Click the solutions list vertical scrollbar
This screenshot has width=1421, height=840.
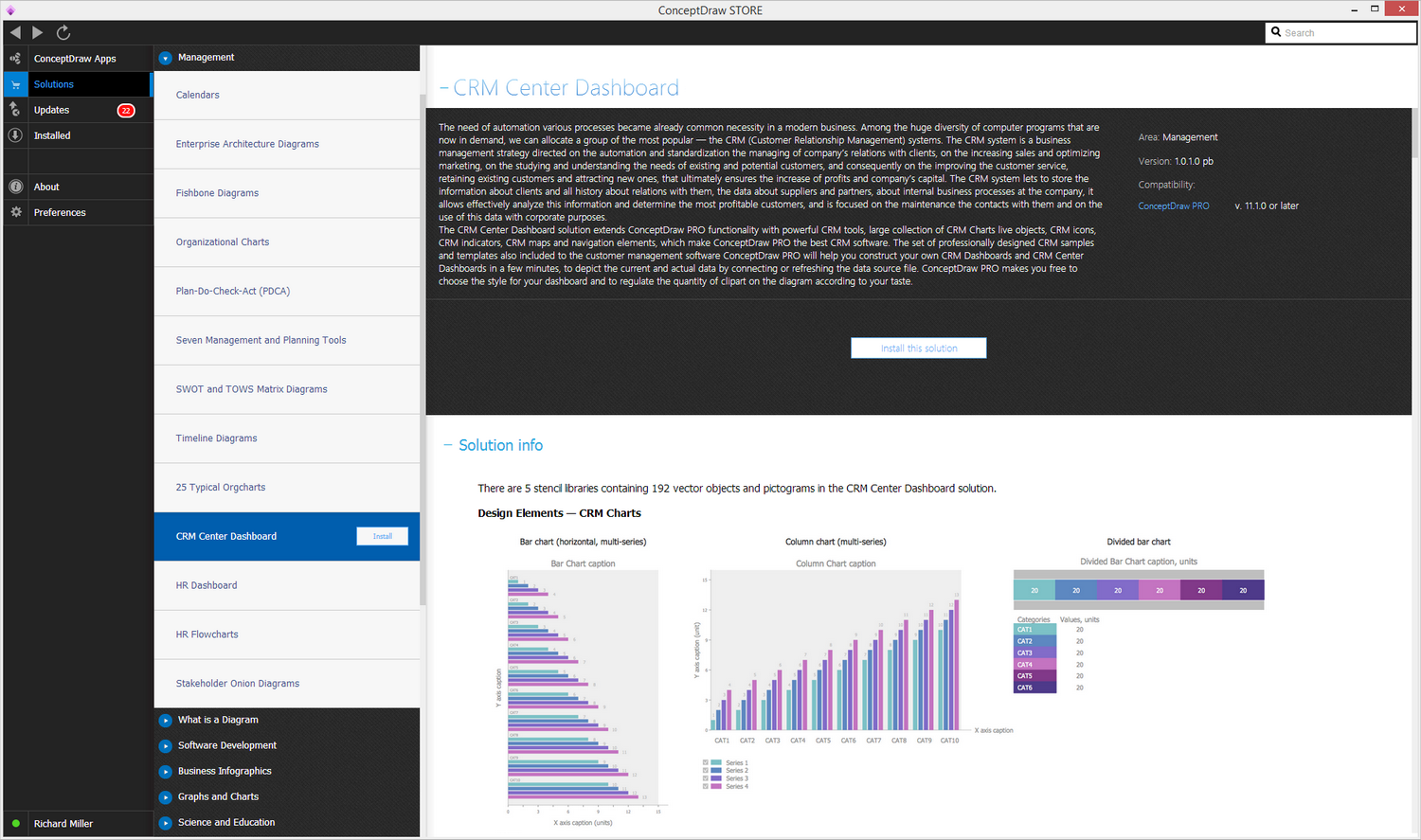pyautogui.click(x=423, y=350)
